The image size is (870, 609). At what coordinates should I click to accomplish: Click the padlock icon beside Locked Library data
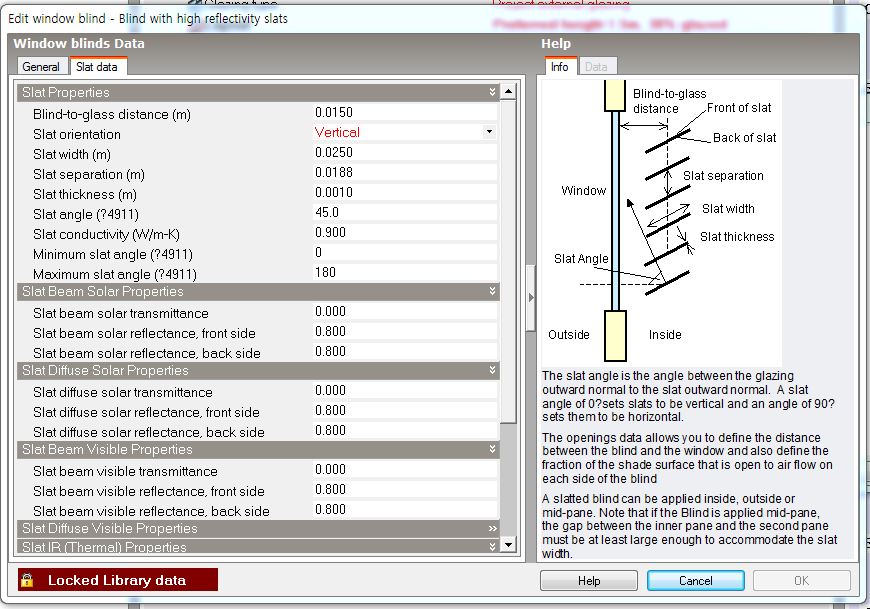[28, 580]
